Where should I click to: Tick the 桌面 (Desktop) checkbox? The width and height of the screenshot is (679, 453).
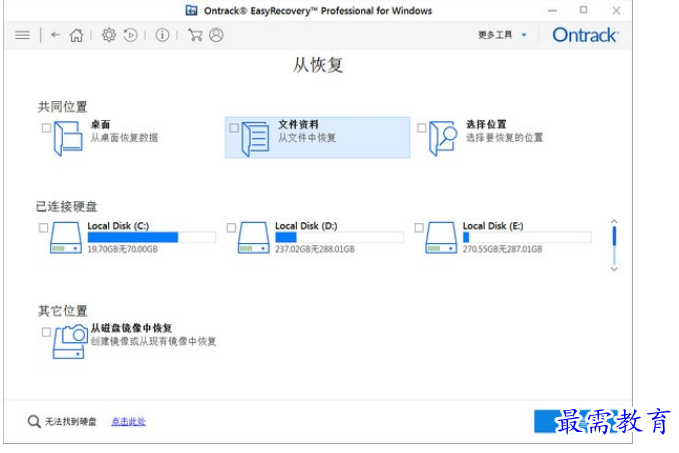tap(46, 128)
